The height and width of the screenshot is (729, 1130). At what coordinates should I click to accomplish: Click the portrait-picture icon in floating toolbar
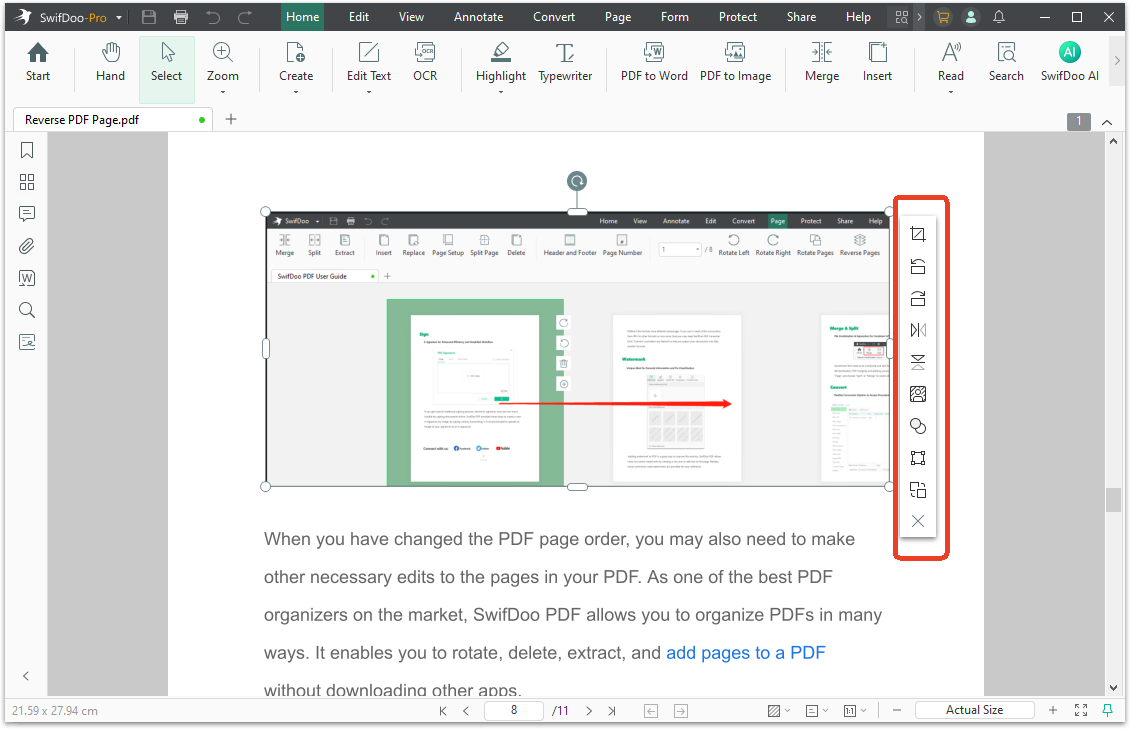coord(917,394)
